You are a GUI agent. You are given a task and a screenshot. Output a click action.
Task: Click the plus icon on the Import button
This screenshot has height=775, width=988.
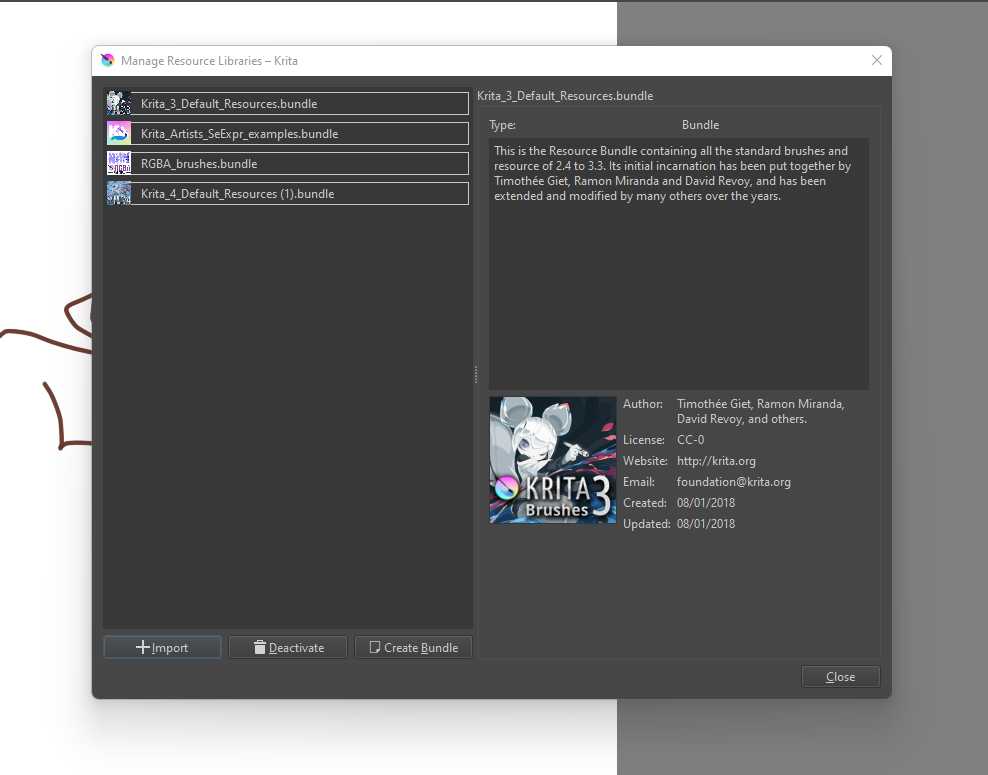[x=143, y=648]
